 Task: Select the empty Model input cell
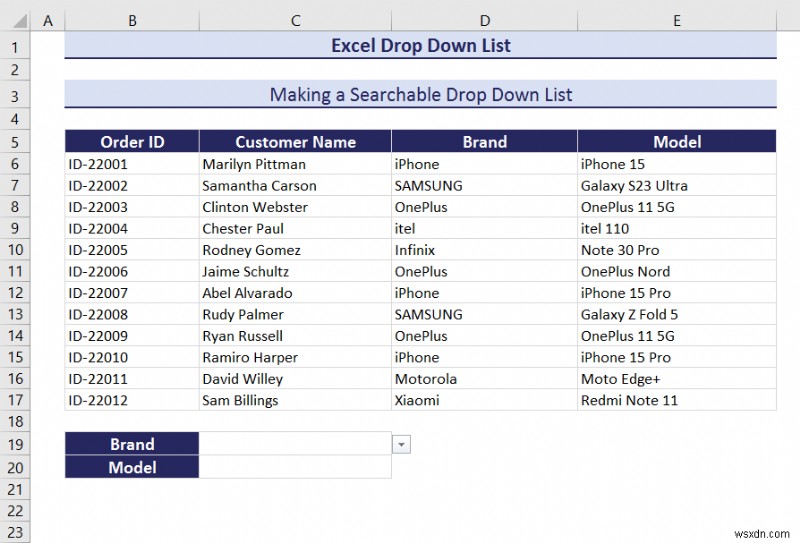(295, 467)
